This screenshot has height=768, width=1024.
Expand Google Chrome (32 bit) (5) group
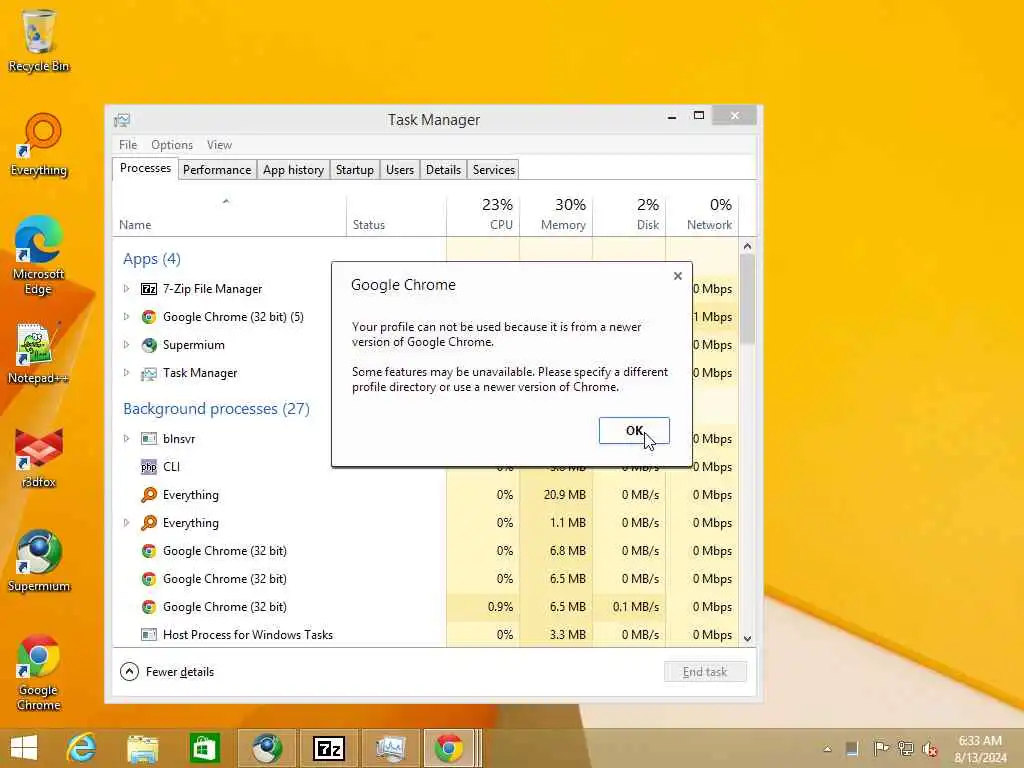click(127, 316)
